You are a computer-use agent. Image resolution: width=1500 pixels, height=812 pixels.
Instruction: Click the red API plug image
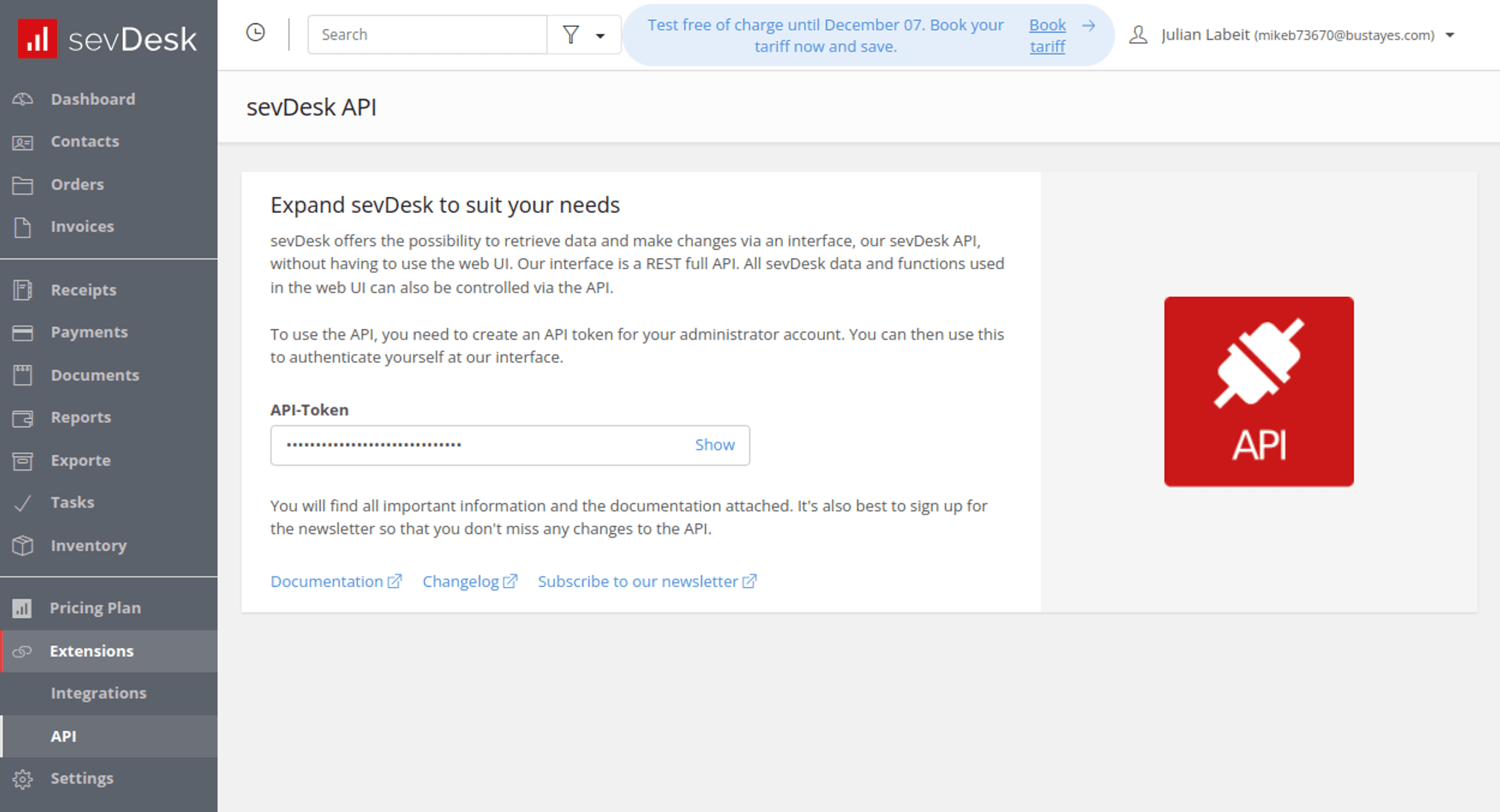pyautogui.click(x=1258, y=391)
